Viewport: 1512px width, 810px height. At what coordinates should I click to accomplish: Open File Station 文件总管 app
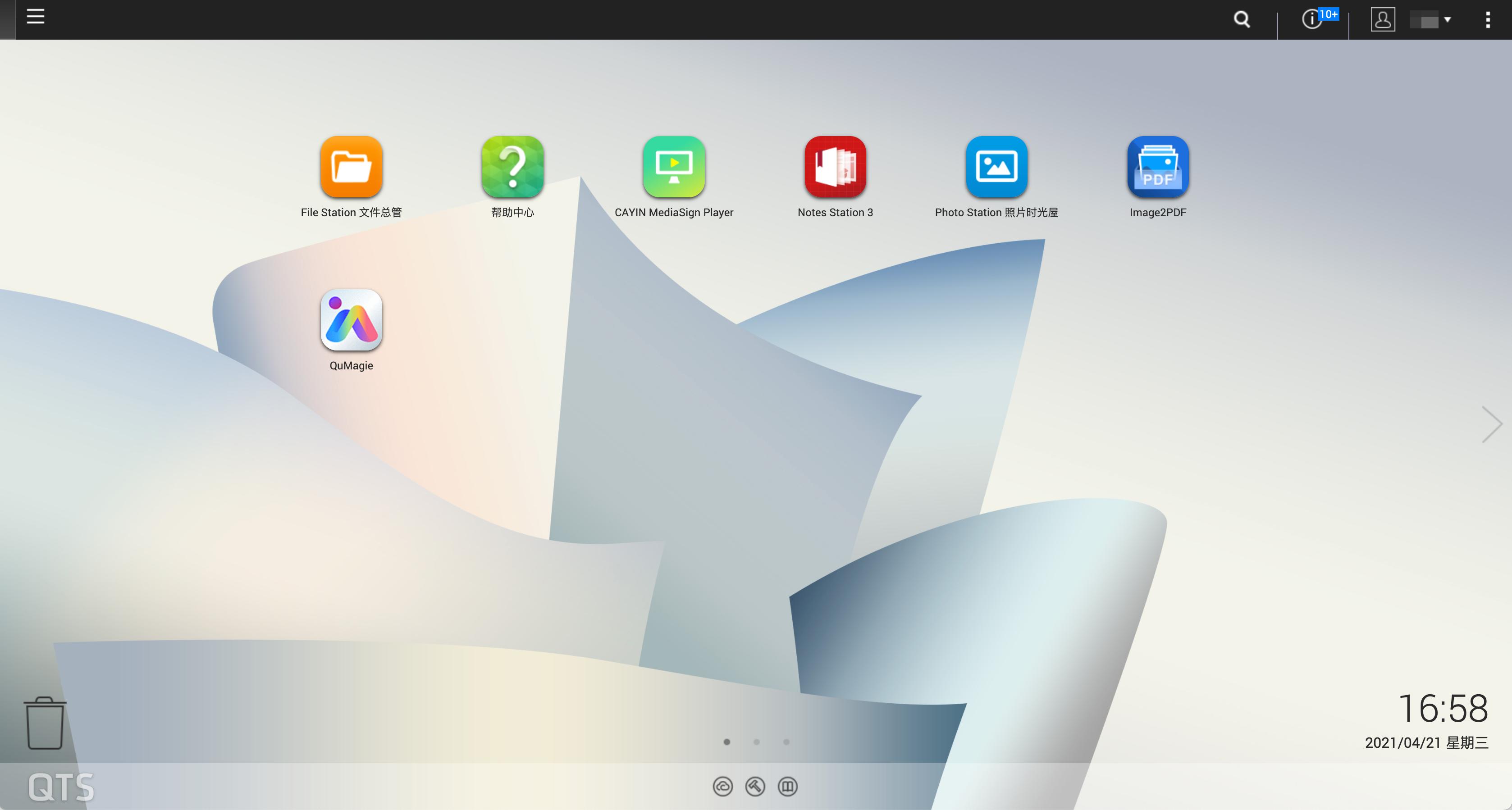(351, 167)
